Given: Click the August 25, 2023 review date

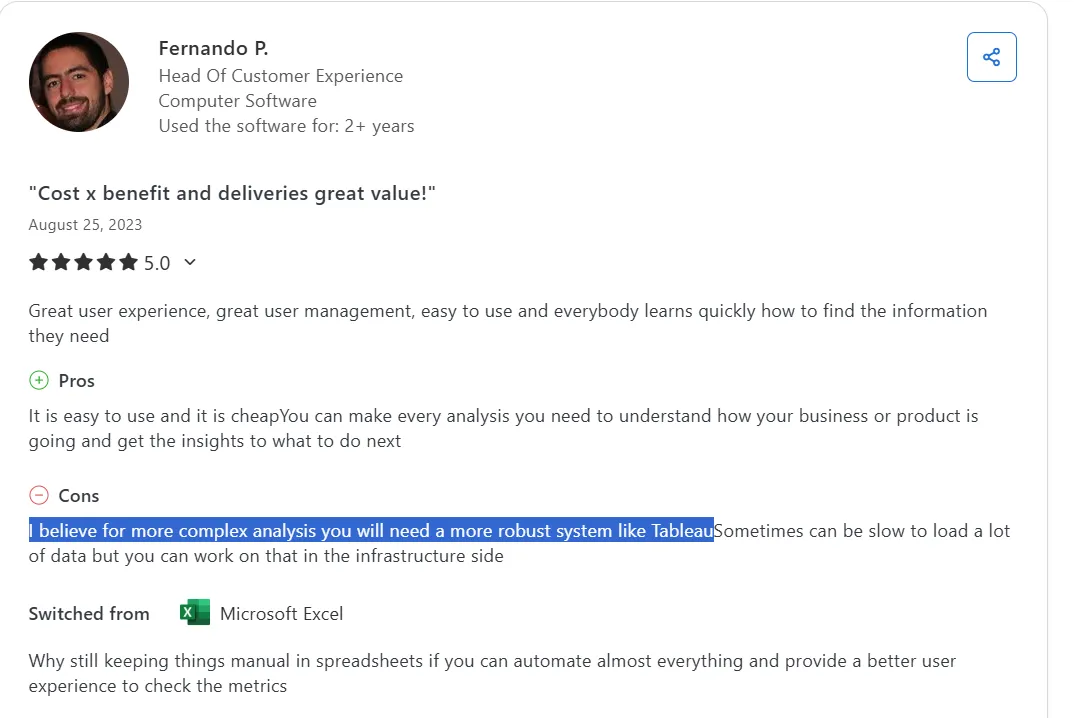Looking at the screenshot, I should (x=85, y=224).
